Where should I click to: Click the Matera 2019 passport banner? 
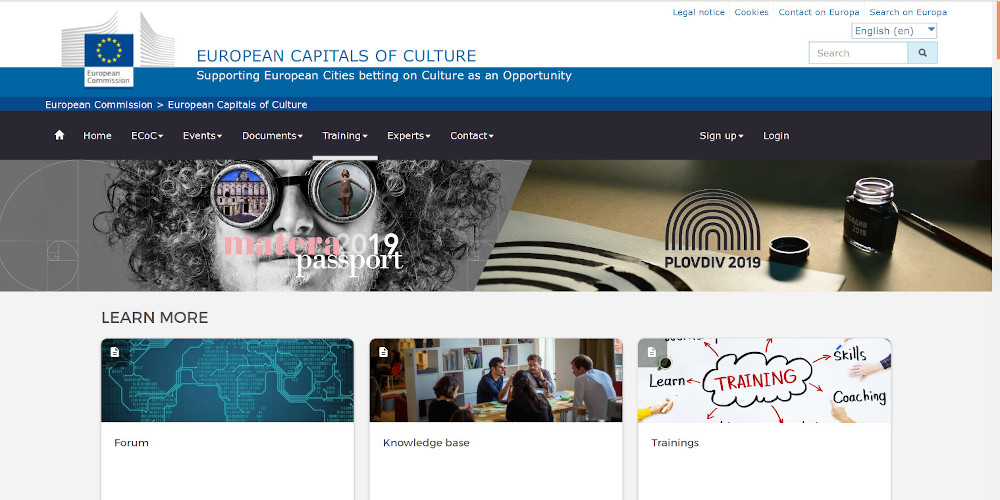(x=255, y=226)
